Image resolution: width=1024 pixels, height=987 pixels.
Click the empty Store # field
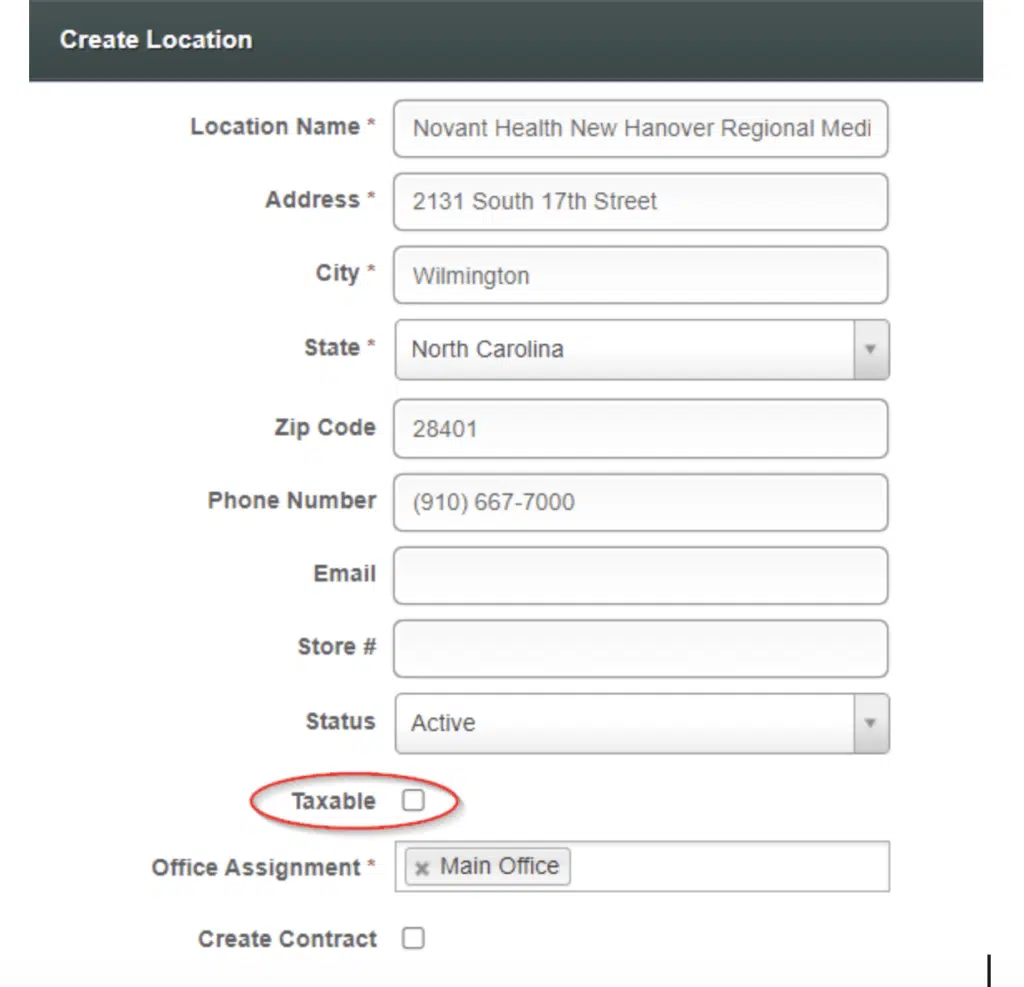pyautogui.click(x=640, y=649)
